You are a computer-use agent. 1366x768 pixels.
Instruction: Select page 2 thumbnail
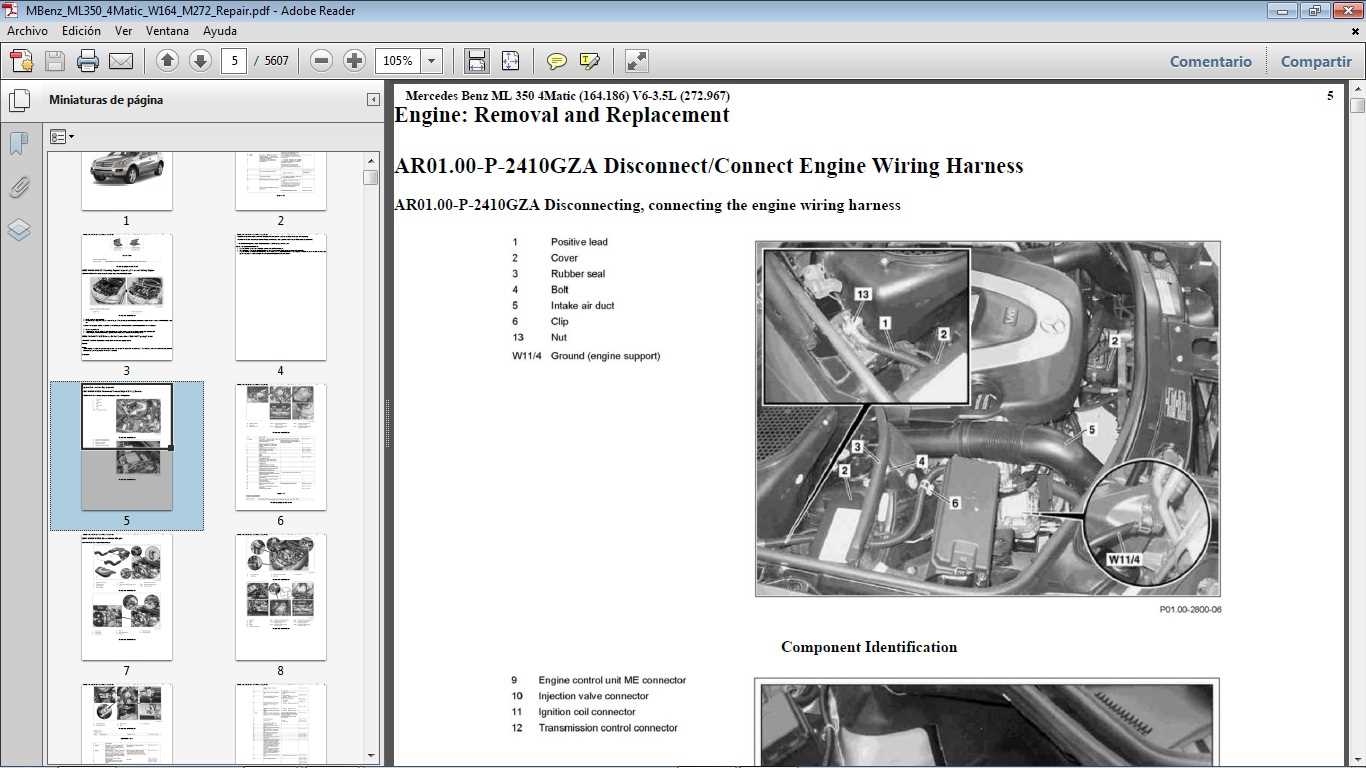tap(281, 181)
